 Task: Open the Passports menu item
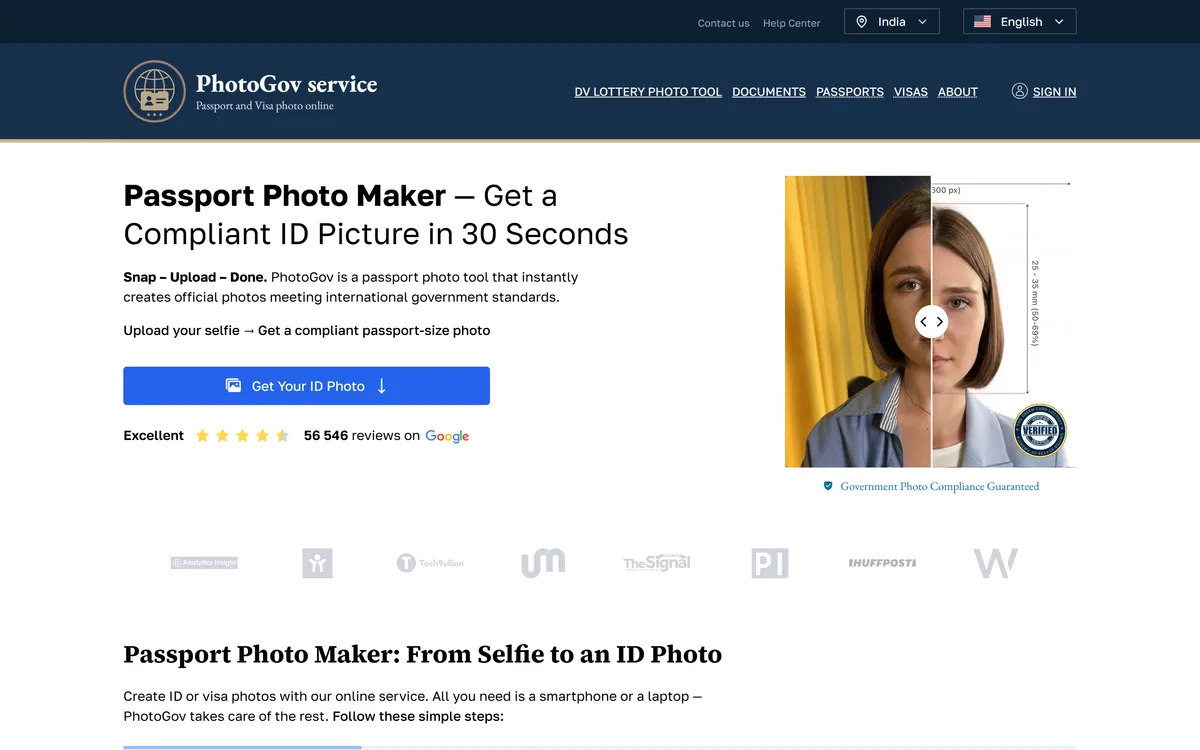[850, 92]
